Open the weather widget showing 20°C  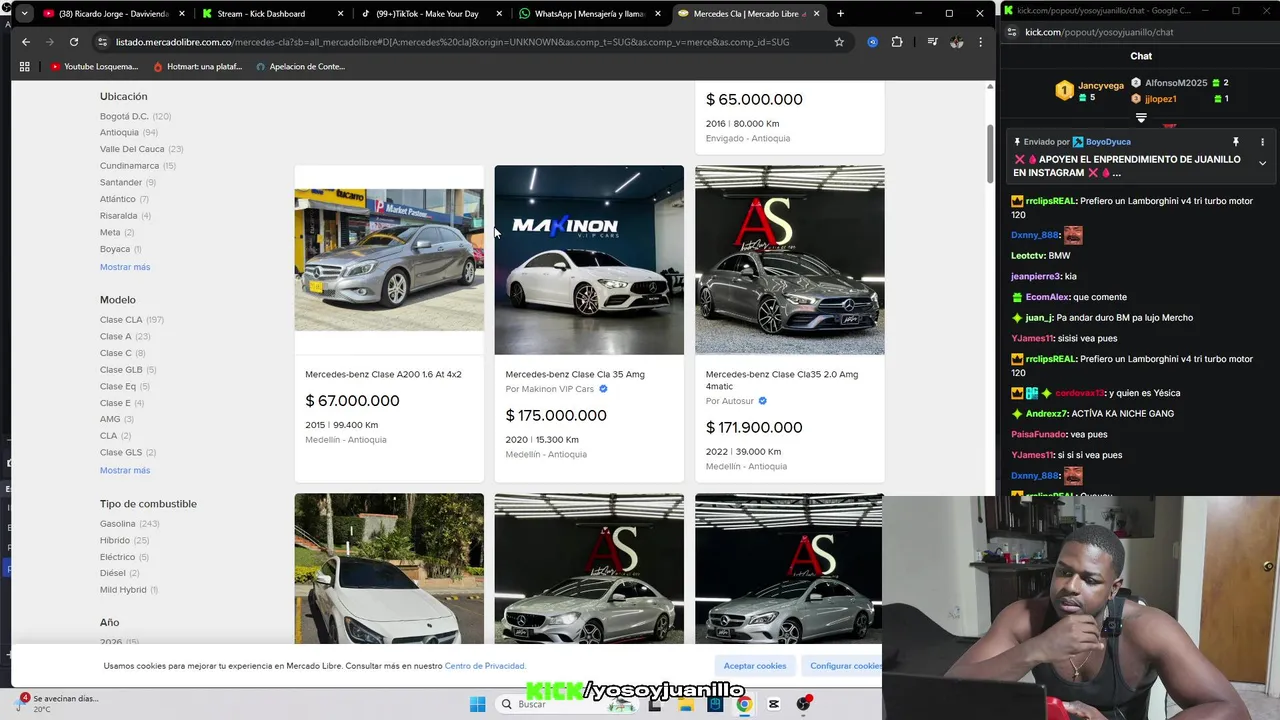[57, 704]
